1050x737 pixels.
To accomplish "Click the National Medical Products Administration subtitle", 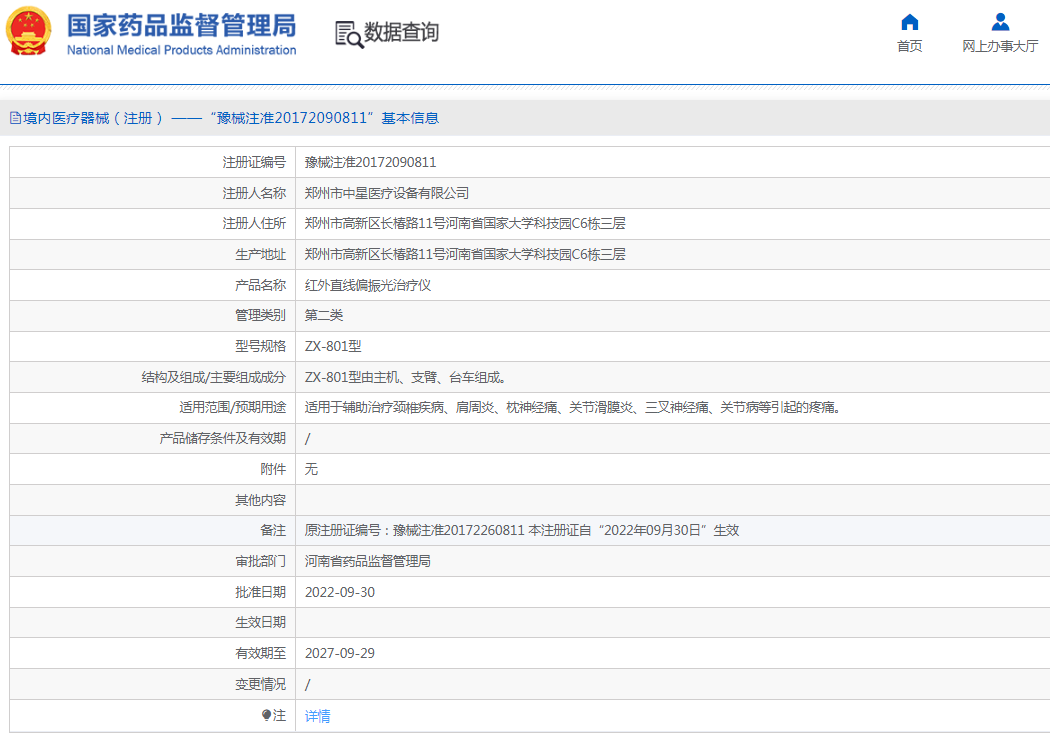I will point(181,50).
